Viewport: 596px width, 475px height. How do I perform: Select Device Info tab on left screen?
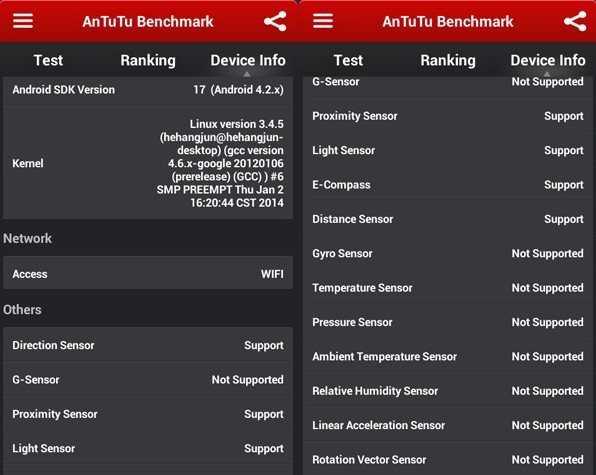pyautogui.click(x=248, y=60)
